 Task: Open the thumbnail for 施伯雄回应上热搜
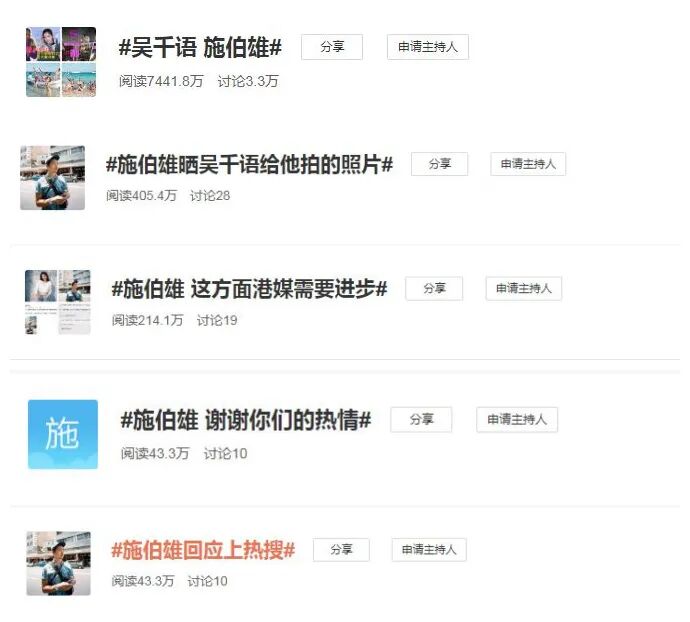click(59, 563)
